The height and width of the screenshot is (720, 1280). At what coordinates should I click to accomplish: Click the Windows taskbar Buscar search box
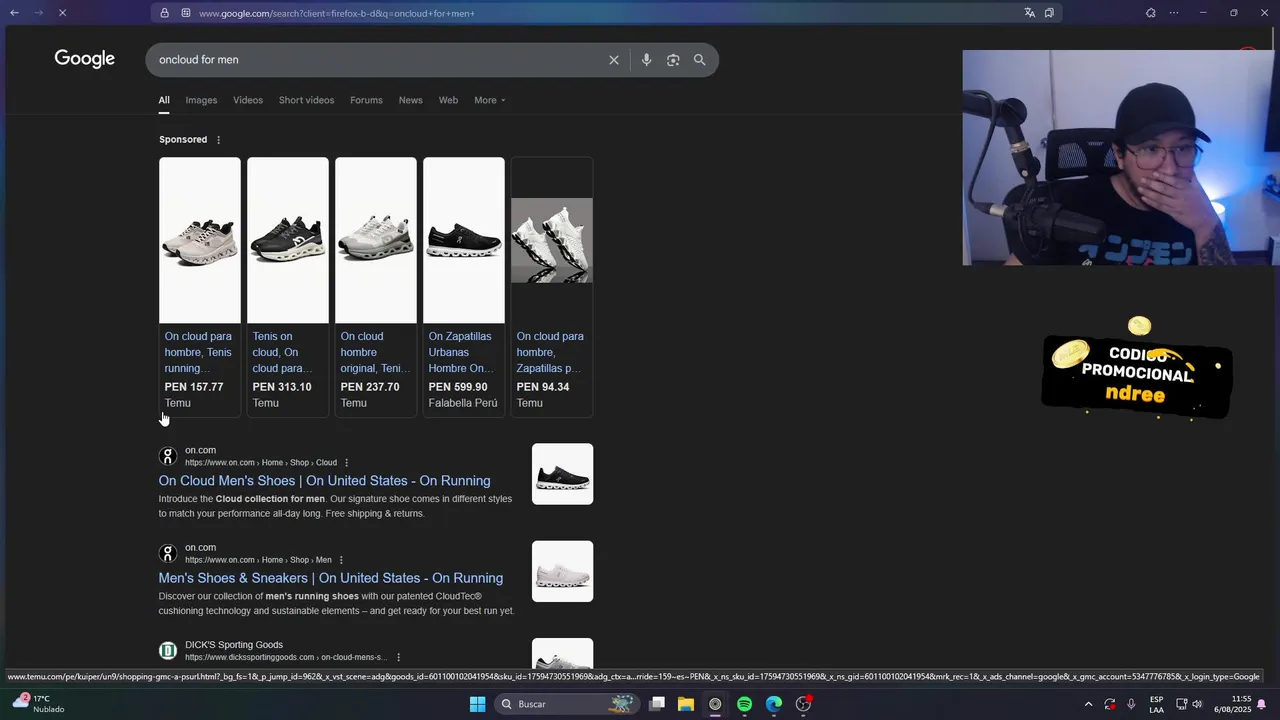tap(567, 704)
